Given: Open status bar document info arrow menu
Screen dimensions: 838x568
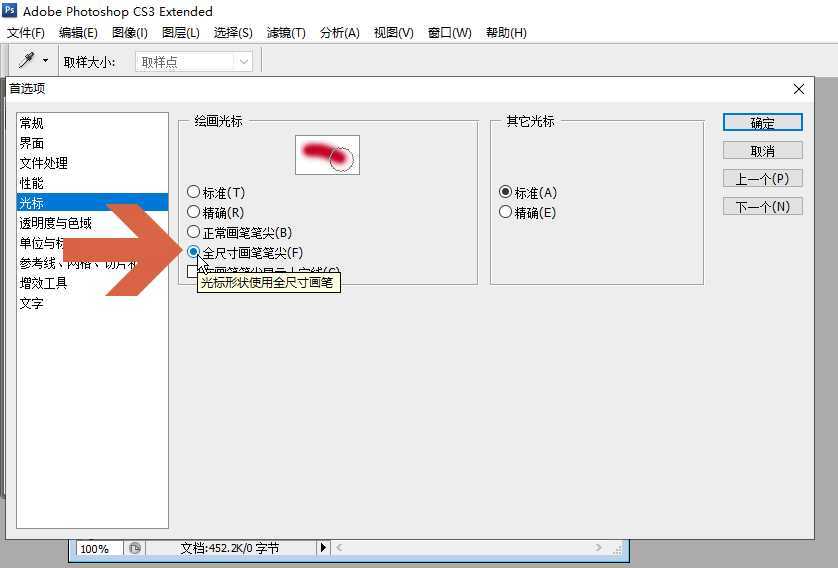Looking at the screenshot, I should (323, 548).
